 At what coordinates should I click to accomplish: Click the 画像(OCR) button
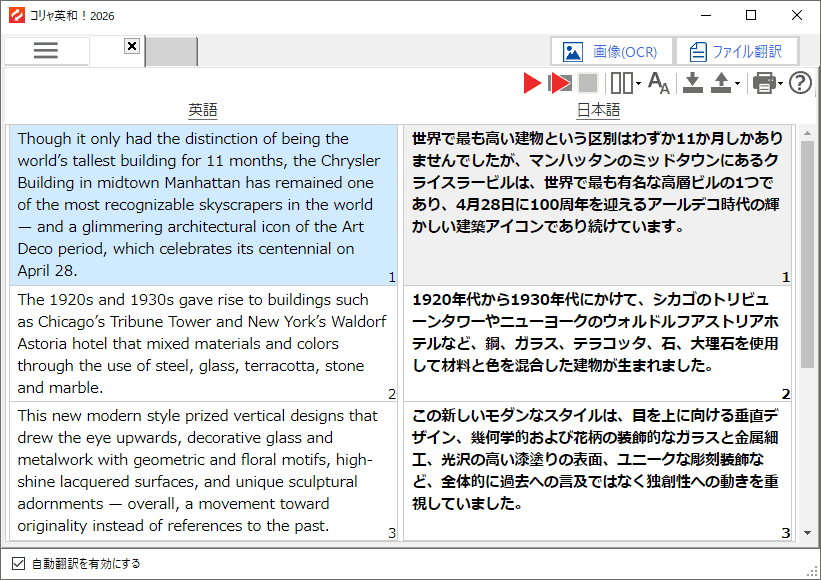(611, 51)
